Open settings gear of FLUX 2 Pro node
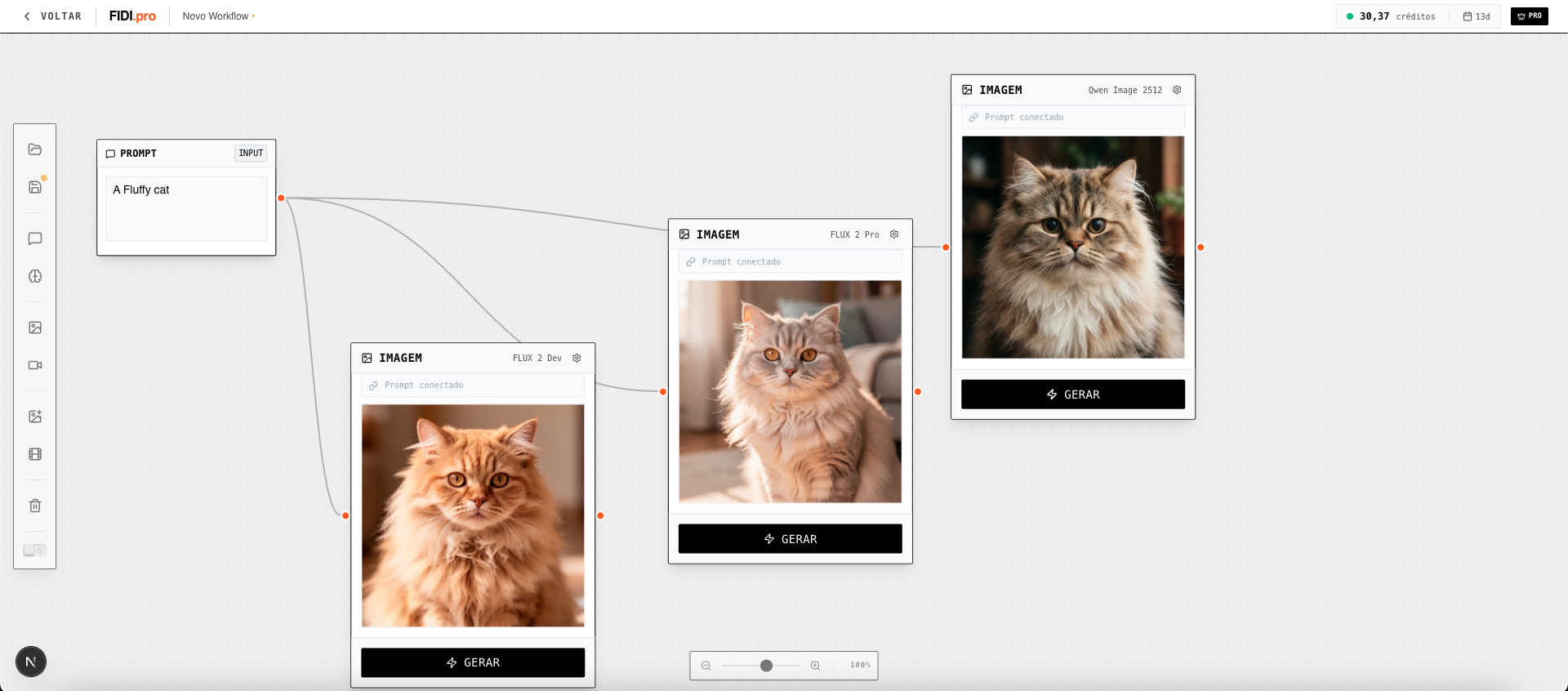 (894, 234)
